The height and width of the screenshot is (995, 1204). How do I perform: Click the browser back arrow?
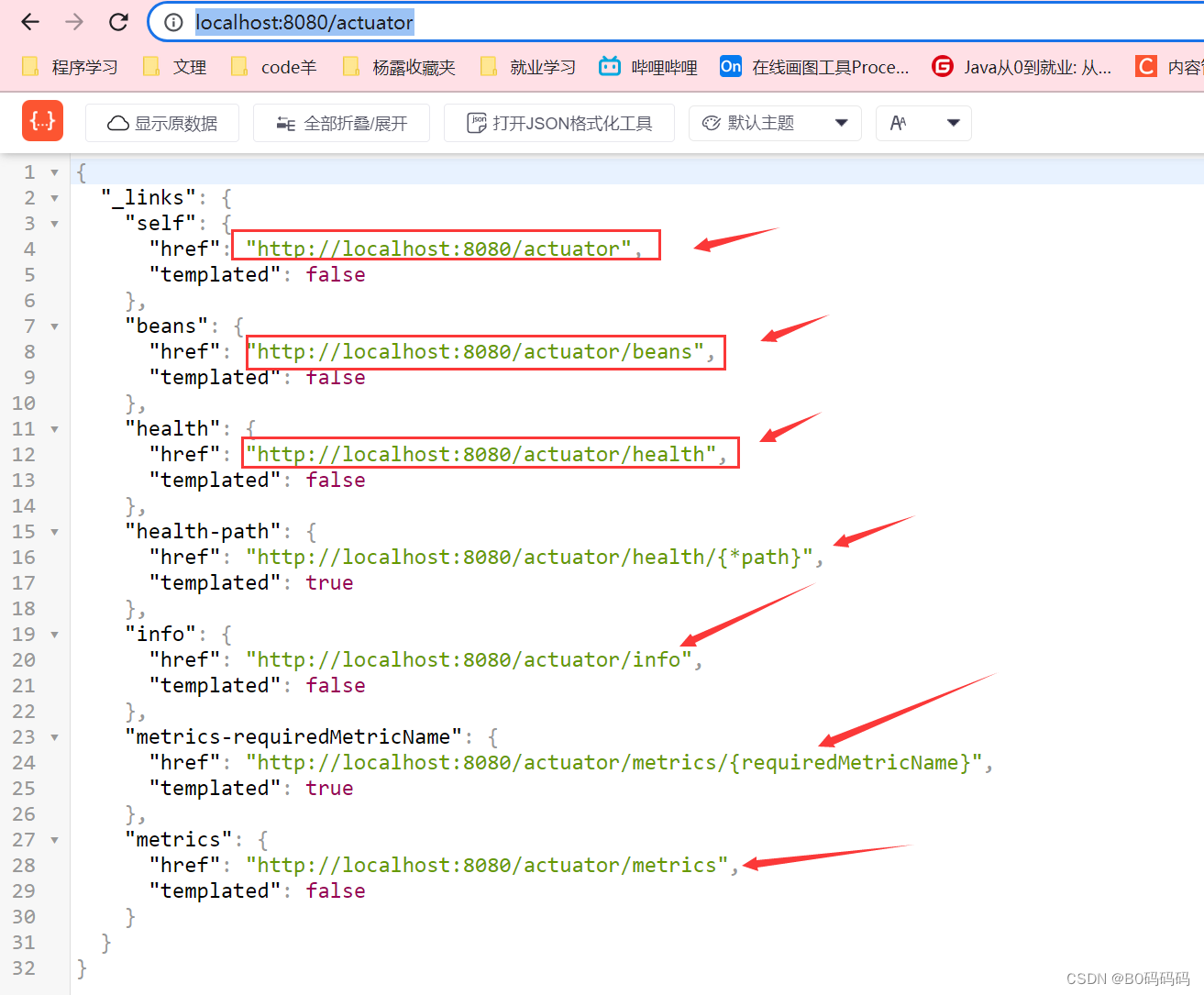[30, 22]
